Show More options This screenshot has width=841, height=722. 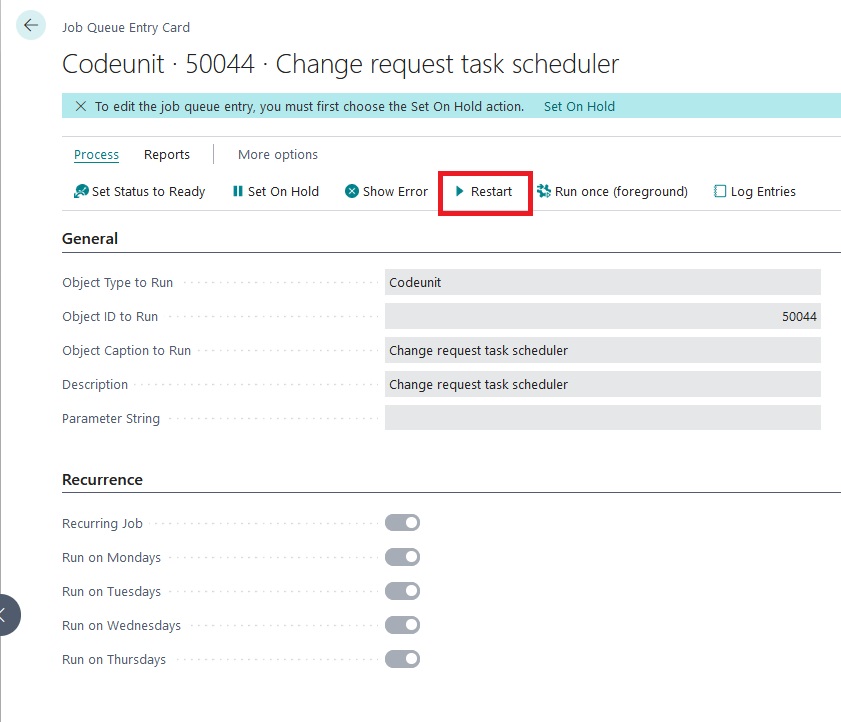point(278,154)
